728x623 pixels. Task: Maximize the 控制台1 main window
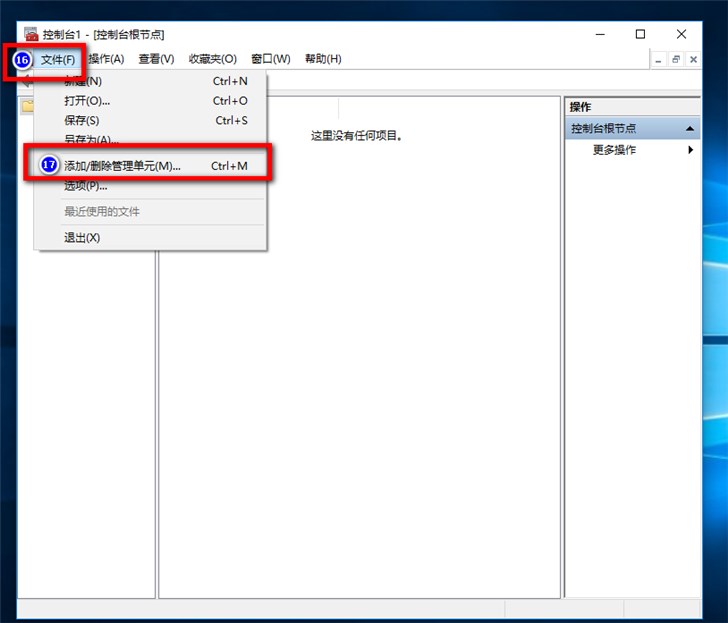coord(640,34)
